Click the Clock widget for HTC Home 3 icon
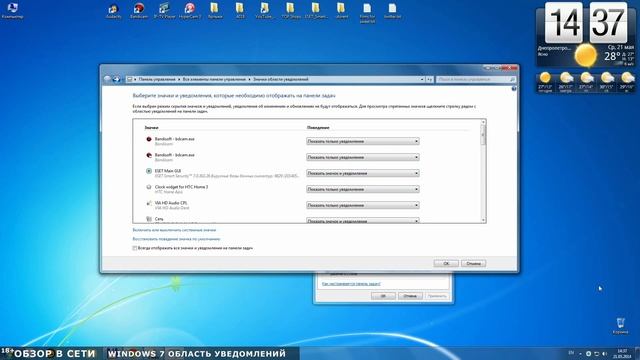640x360 pixels. pyautogui.click(x=149, y=187)
